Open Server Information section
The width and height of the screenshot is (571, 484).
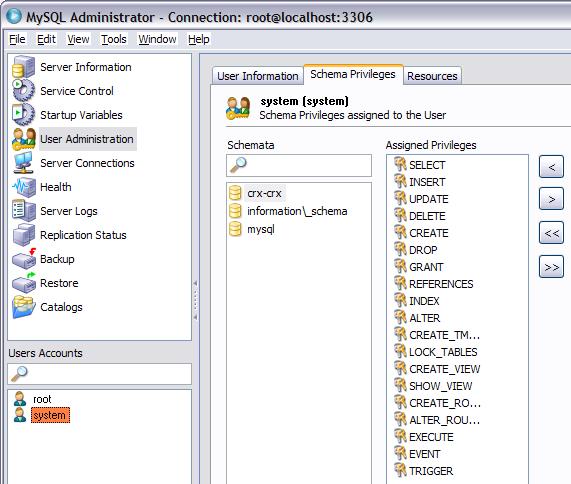[86, 67]
